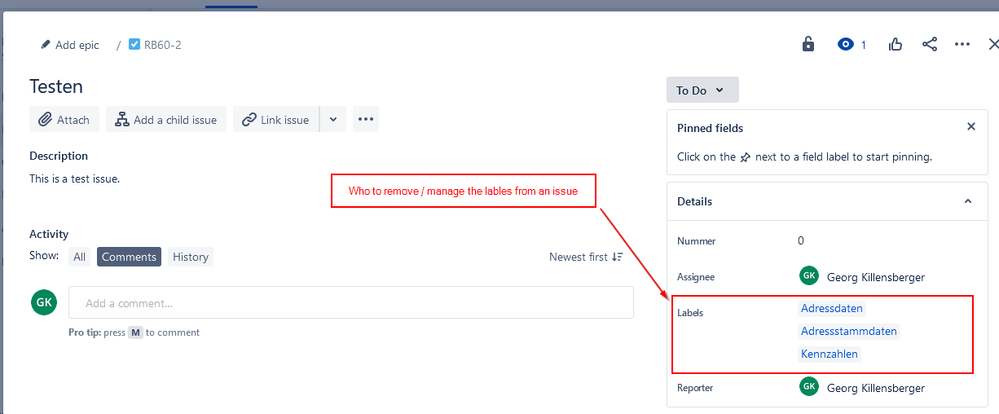Click the watcher count 1
The width and height of the screenshot is (999, 414).
864,45
